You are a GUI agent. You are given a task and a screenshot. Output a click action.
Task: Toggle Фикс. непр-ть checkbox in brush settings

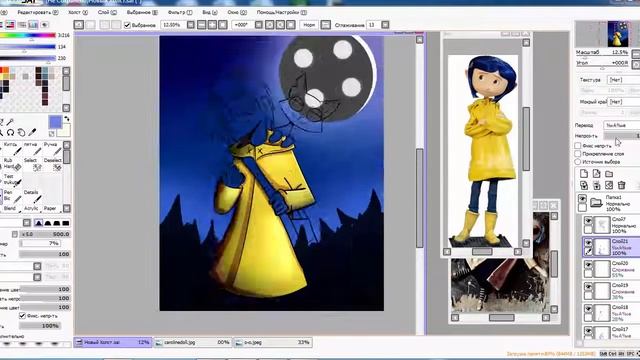point(22,316)
